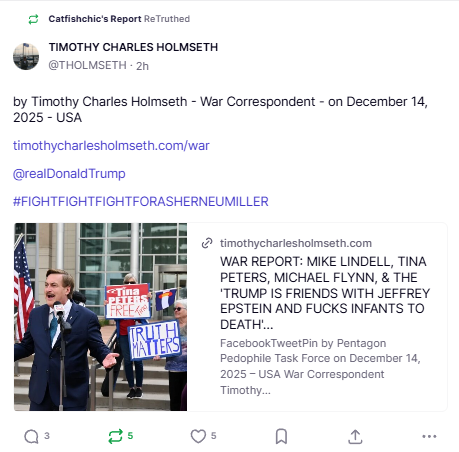Click the article description snippet text
The image size is (459, 452).
(x=320, y=366)
